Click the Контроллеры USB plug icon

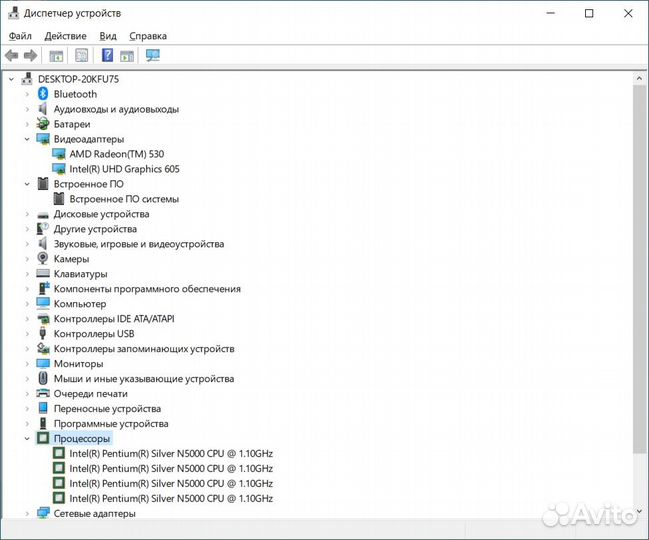42,334
